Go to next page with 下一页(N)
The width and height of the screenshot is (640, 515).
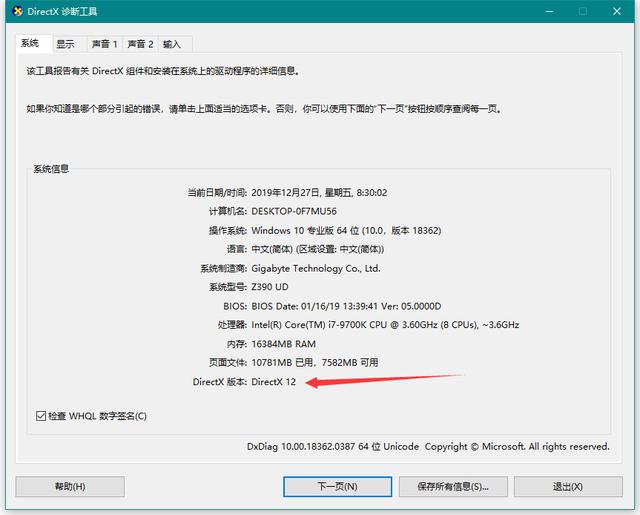coord(338,486)
